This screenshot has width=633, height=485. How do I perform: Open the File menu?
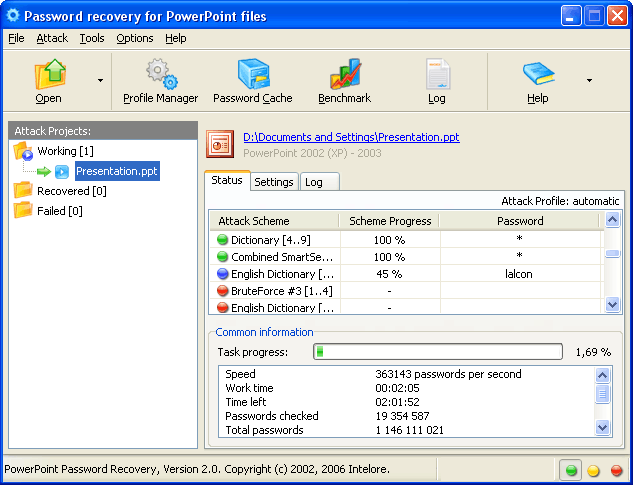click(16, 38)
